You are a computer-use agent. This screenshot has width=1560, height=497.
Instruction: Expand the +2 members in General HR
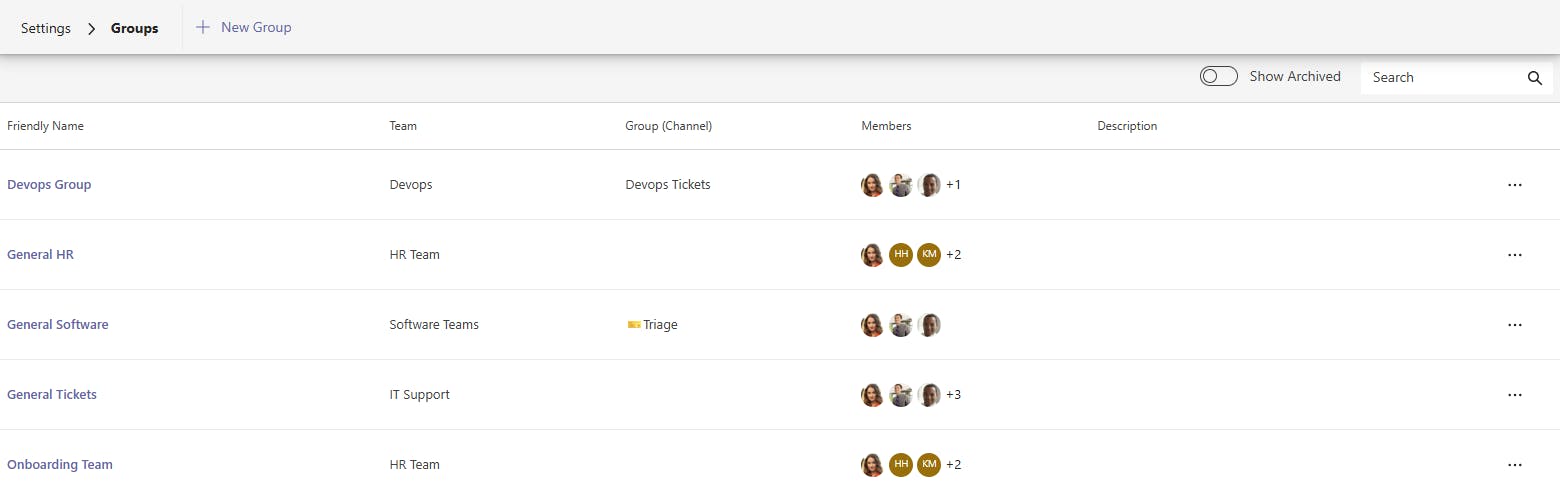[953, 255]
